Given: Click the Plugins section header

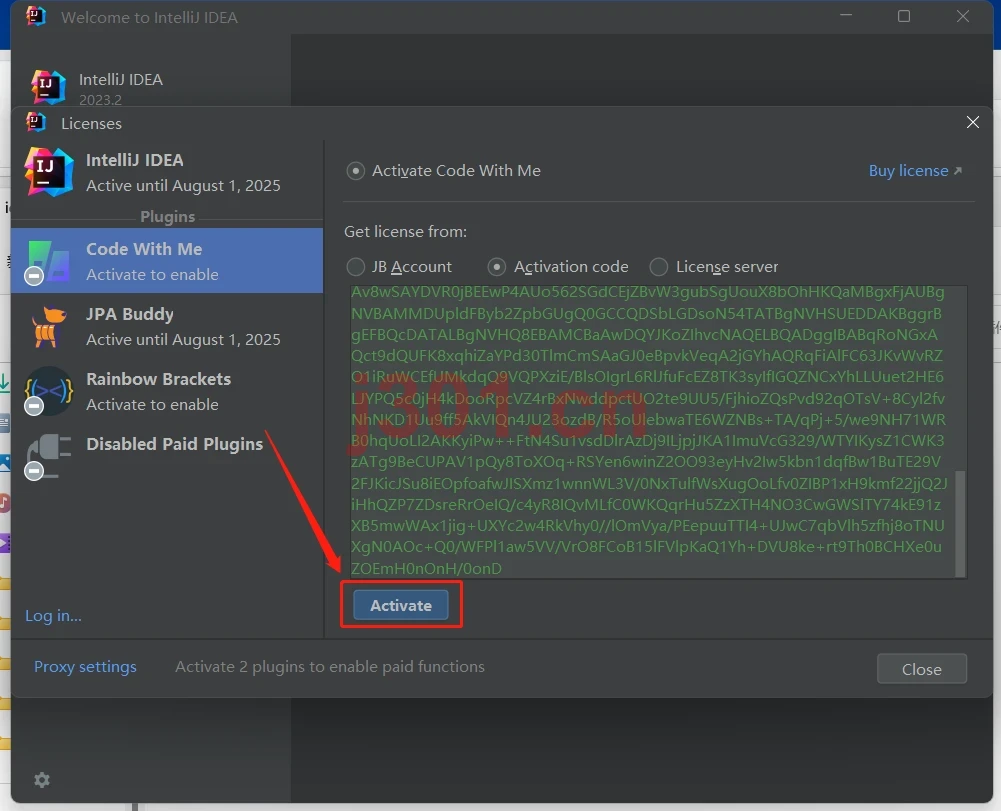Looking at the screenshot, I should click(x=167, y=216).
